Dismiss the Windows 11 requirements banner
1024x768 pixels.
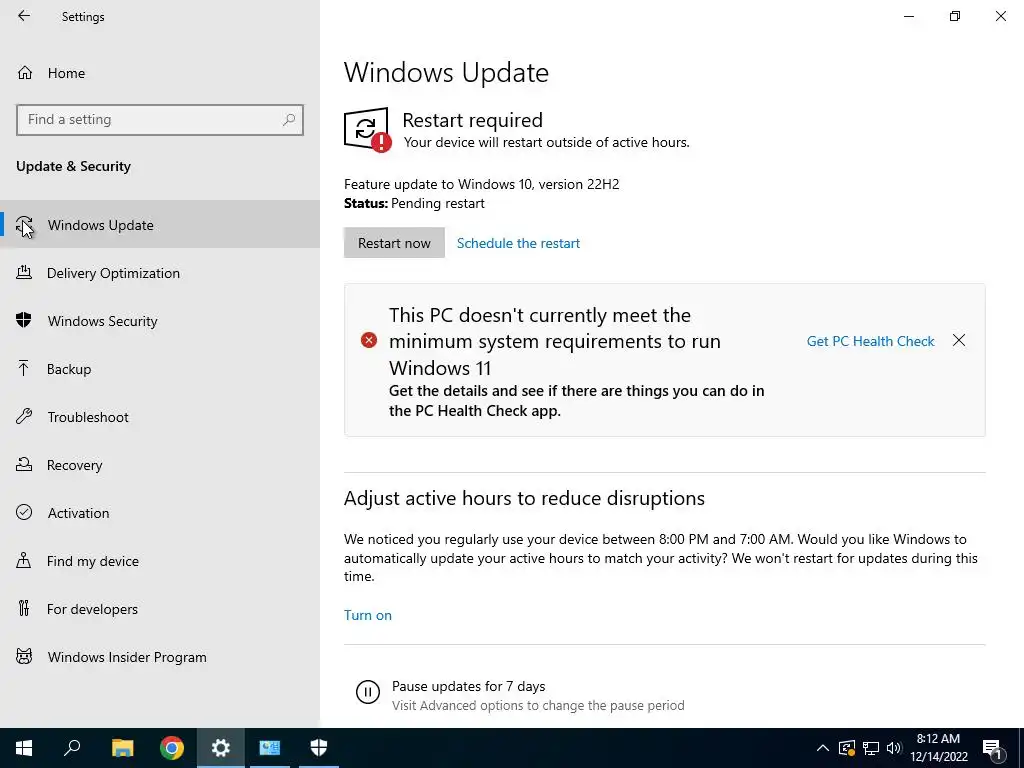coord(959,340)
